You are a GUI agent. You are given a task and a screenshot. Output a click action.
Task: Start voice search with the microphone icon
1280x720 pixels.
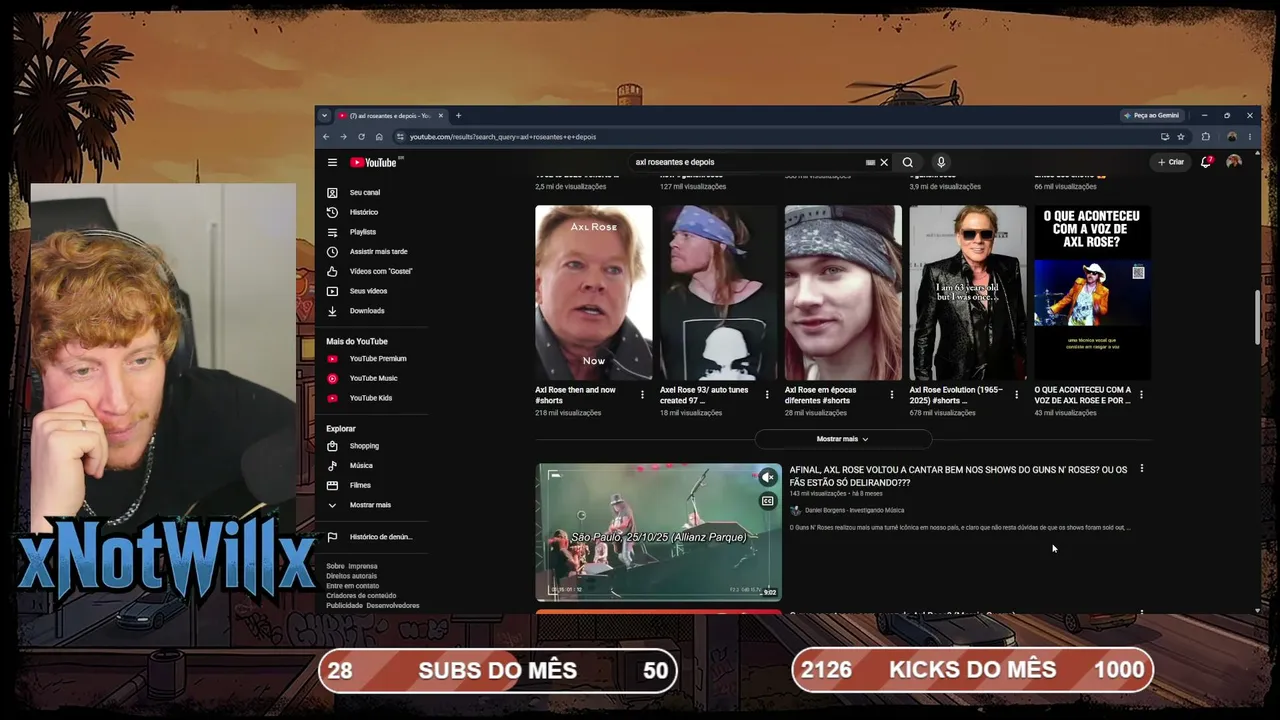click(x=941, y=162)
